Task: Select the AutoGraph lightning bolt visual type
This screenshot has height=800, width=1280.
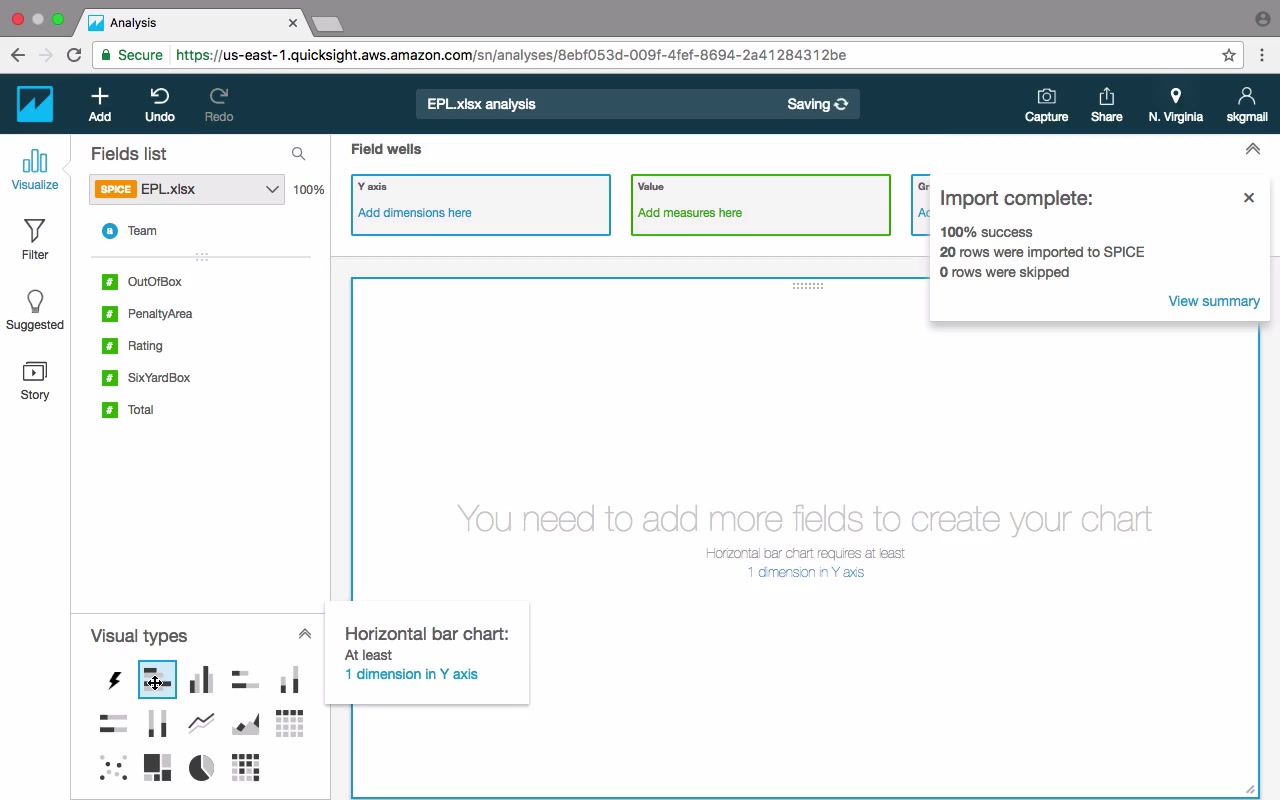Action: point(114,681)
